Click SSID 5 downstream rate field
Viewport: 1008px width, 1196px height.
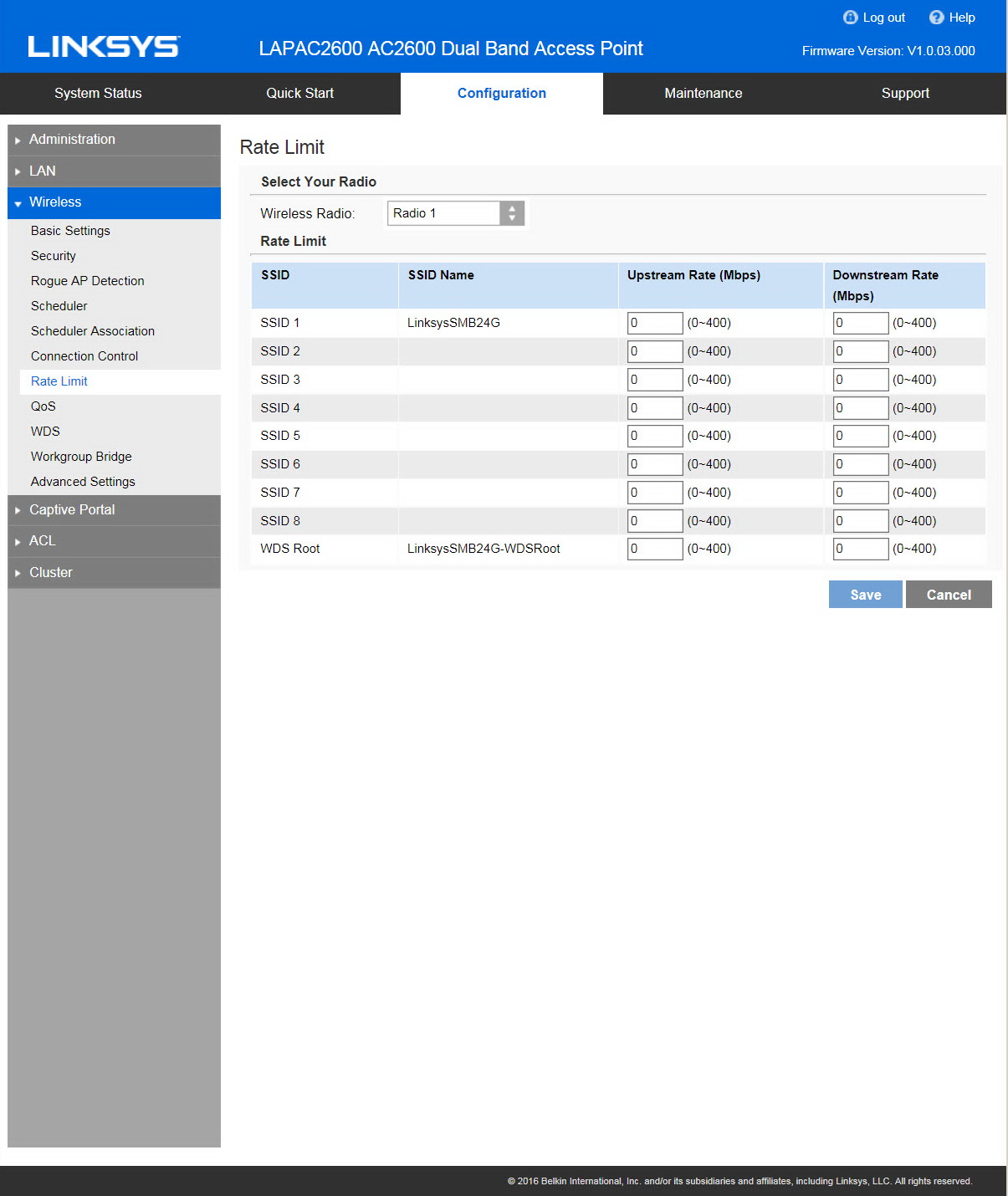tap(861, 436)
